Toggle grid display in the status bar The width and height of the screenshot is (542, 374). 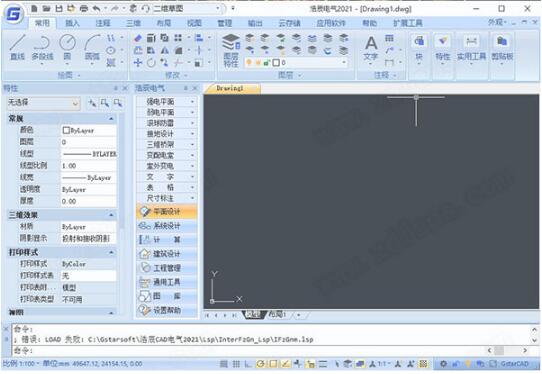pyautogui.click(x=236, y=364)
